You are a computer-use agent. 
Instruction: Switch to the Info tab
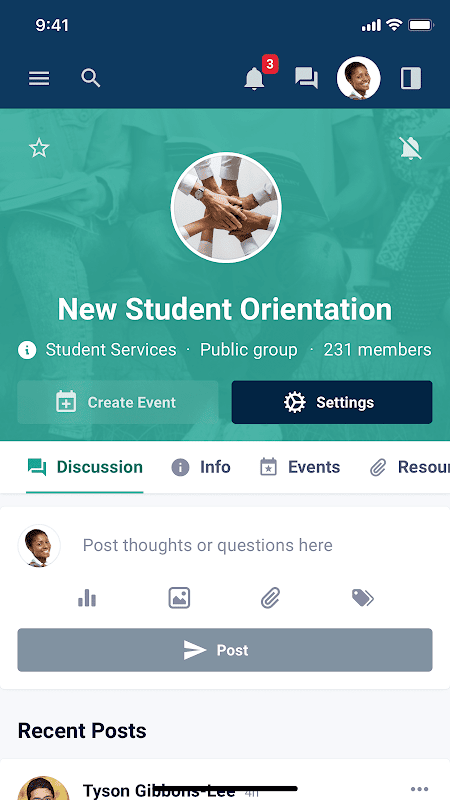tap(201, 467)
